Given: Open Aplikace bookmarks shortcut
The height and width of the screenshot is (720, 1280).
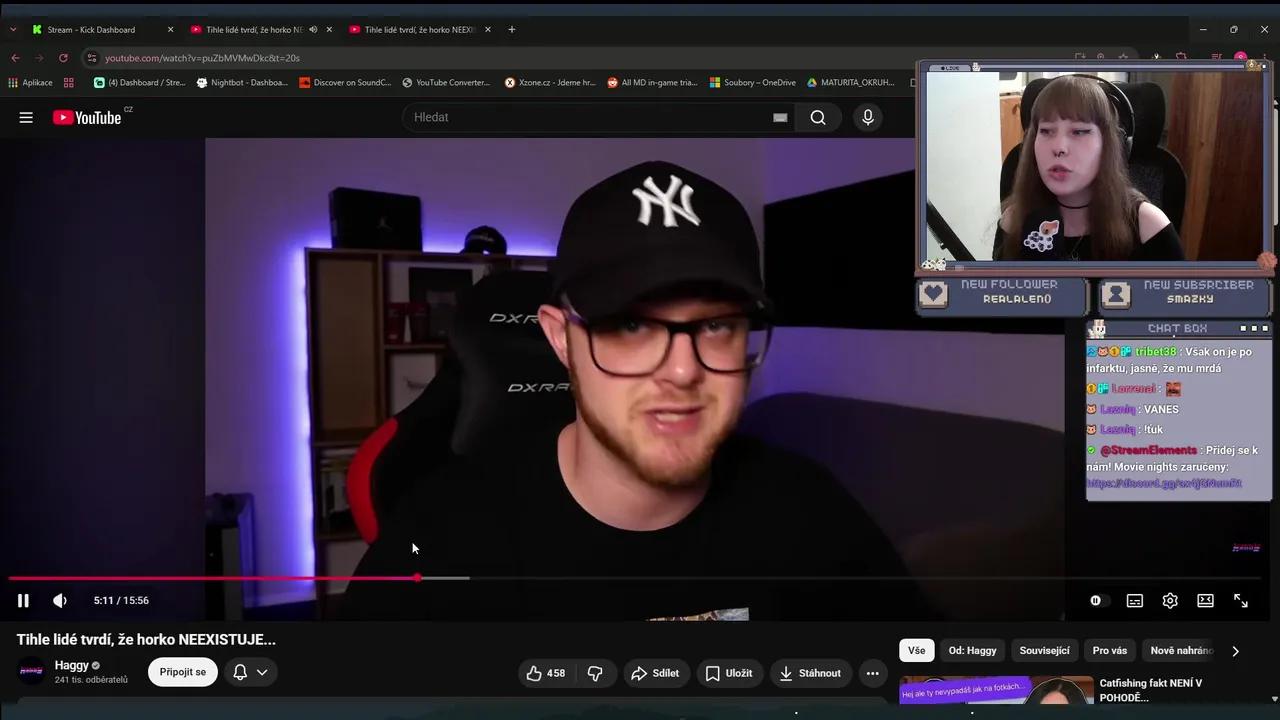Looking at the screenshot, I should [x=30, y=83].
